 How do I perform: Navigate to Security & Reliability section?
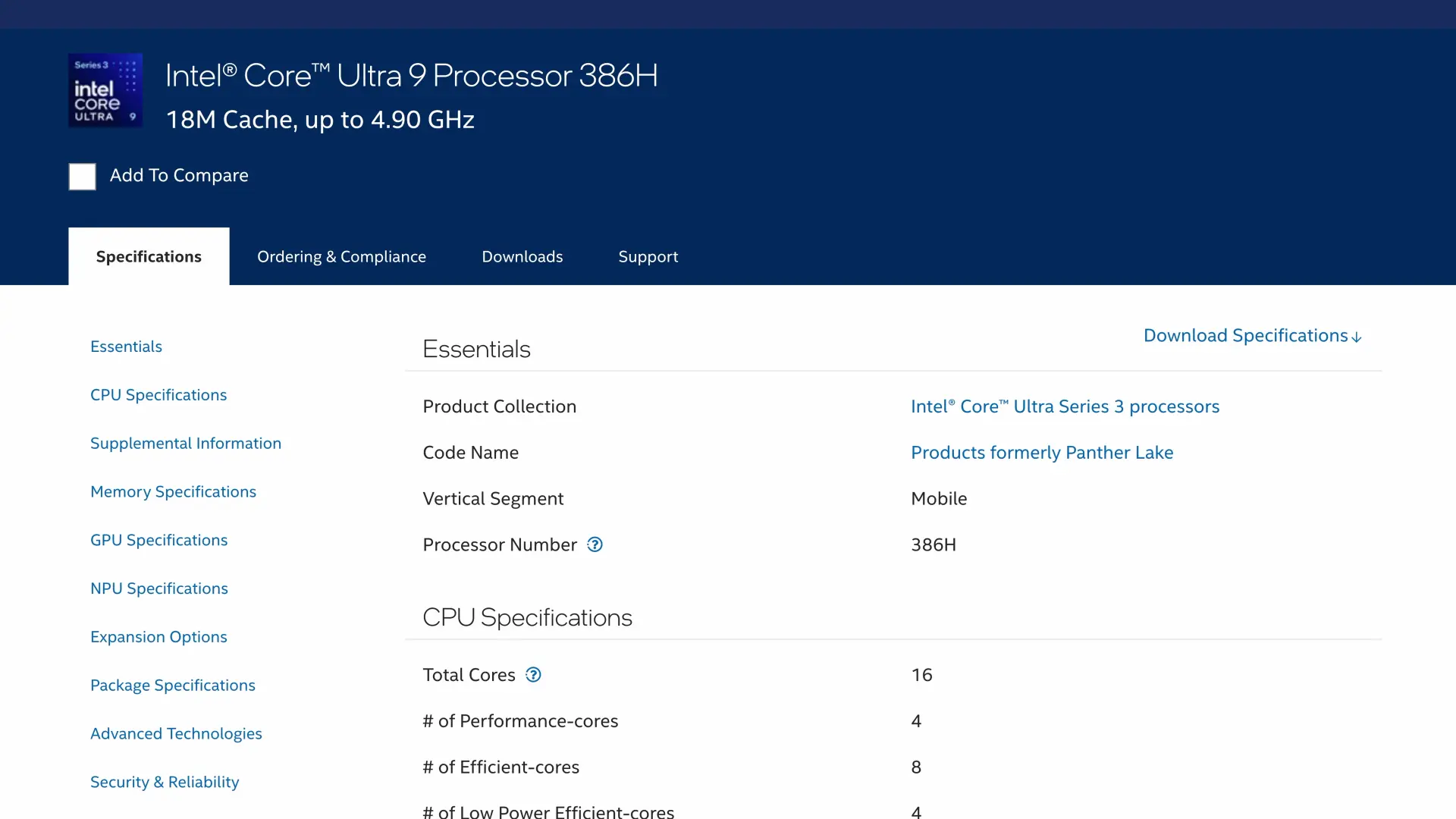165,782
